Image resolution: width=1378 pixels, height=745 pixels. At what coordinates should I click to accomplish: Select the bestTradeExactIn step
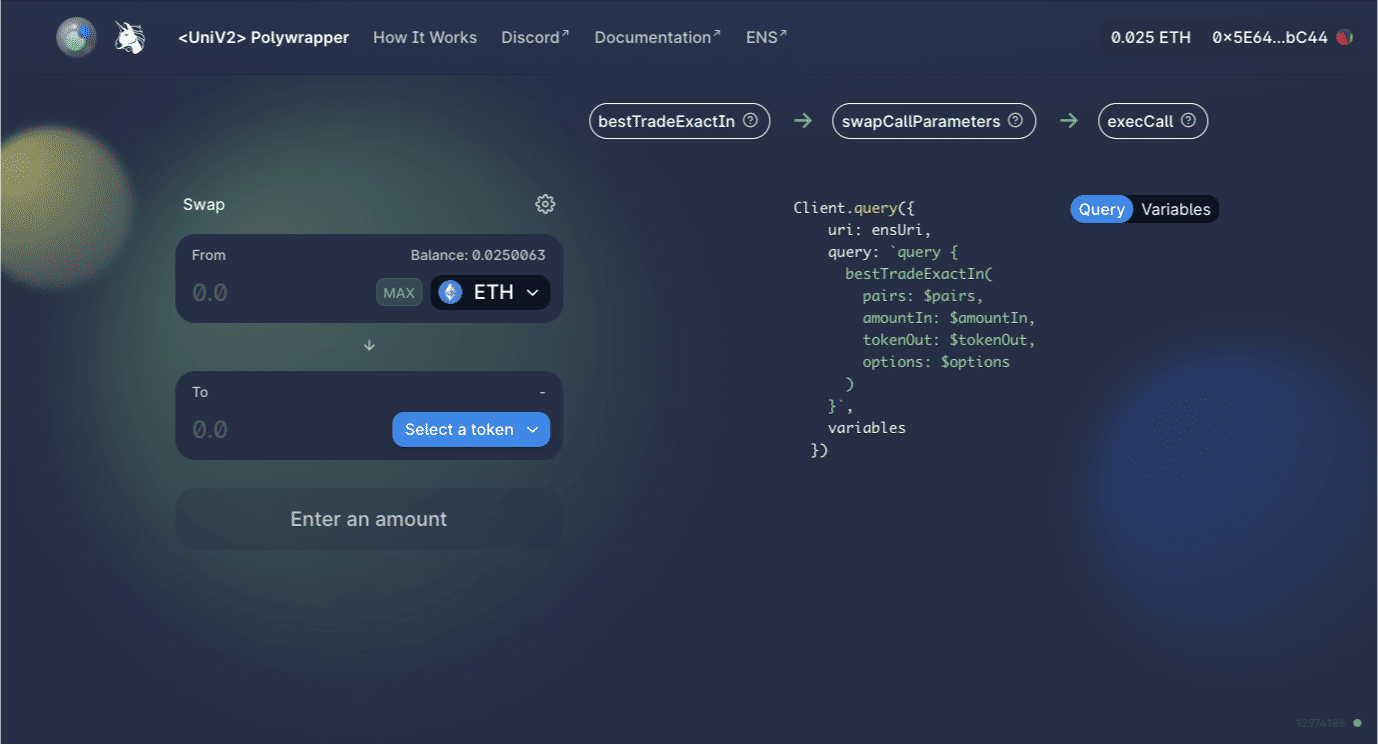pos(680,121)
